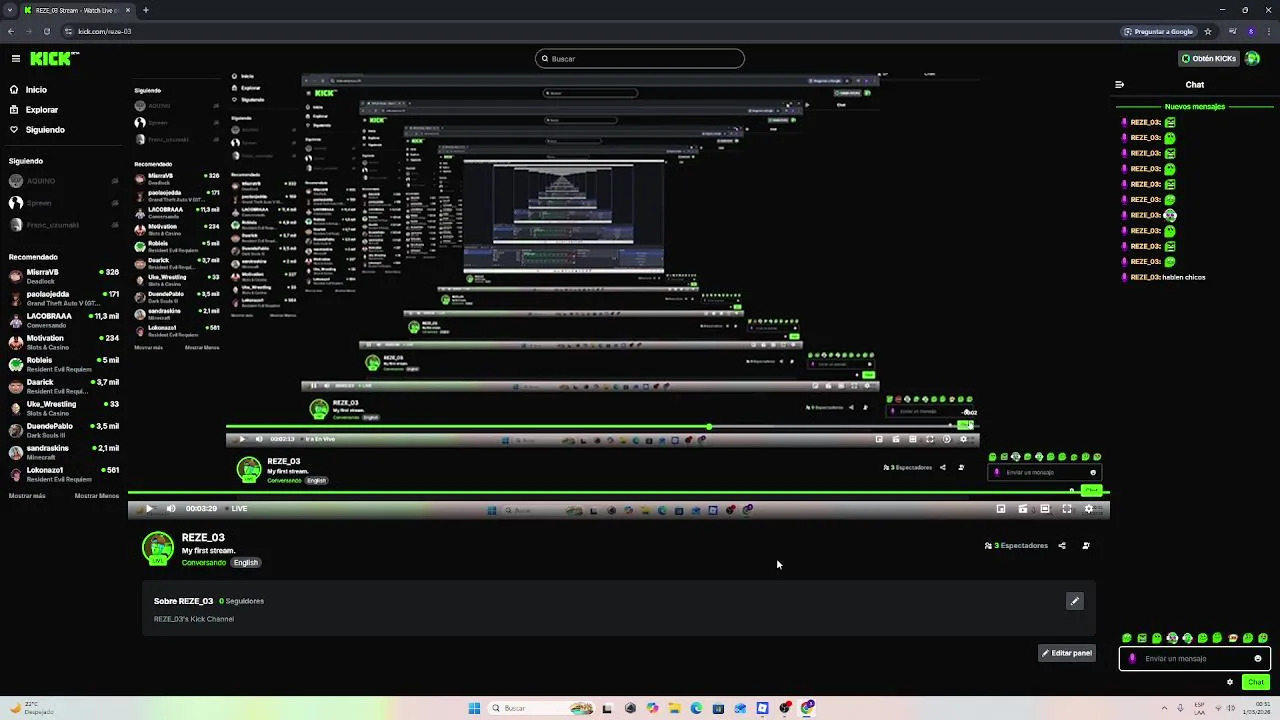Viewport: 1280px width, 720px height.
Task: Click the stream progress bar
Action: [x=619, y=494]
